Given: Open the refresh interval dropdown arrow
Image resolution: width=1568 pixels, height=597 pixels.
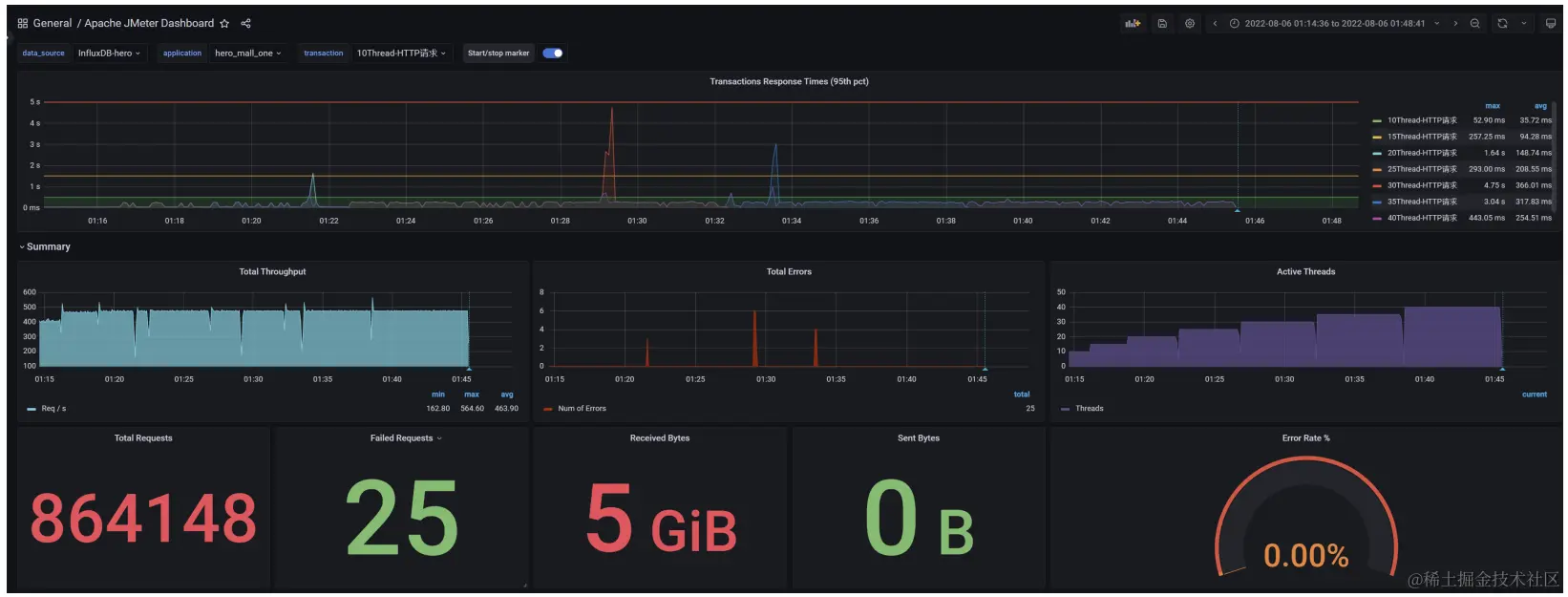Looking at the screenshot, I should [1524, 23].
